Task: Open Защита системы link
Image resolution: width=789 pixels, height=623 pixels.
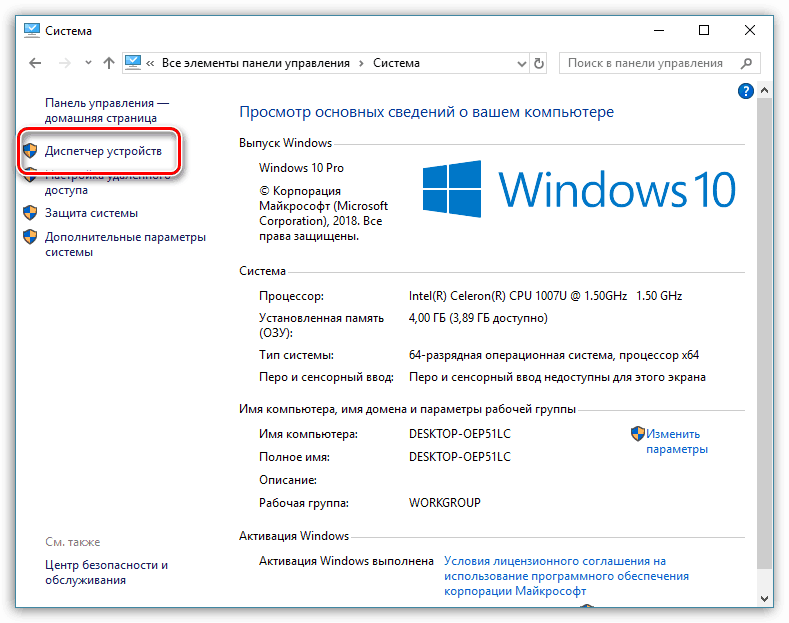Action: [x=91, y=213]
